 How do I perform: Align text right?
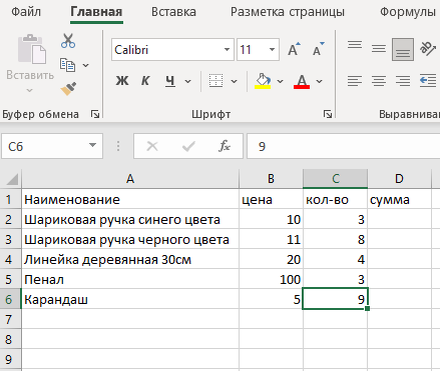click(x=403, y=81)
